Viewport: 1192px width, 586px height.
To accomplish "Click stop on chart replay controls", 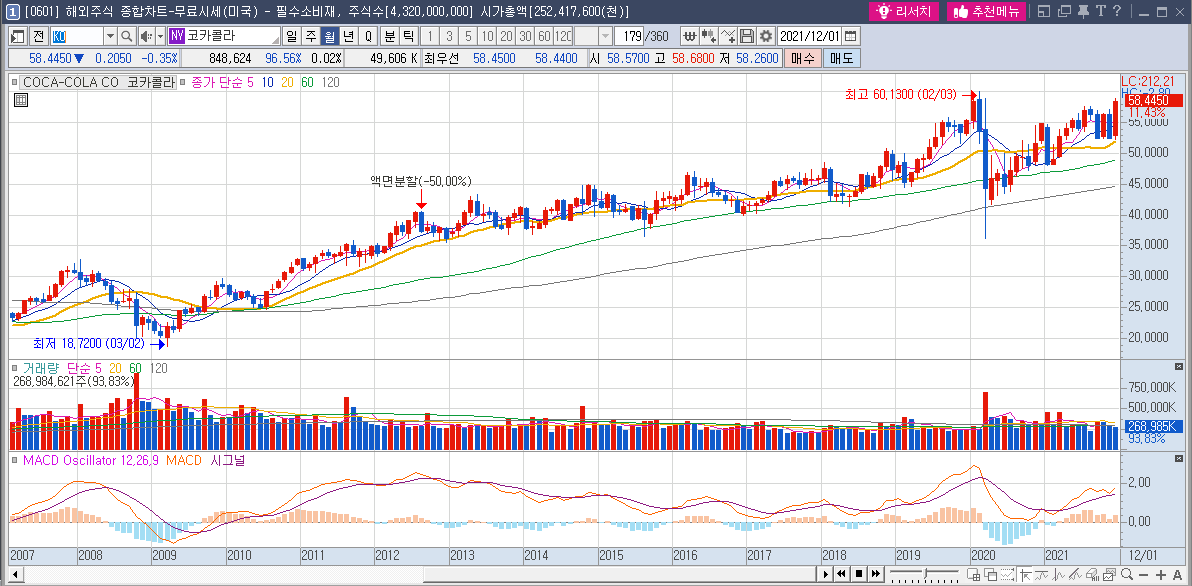I will point(859,574).
